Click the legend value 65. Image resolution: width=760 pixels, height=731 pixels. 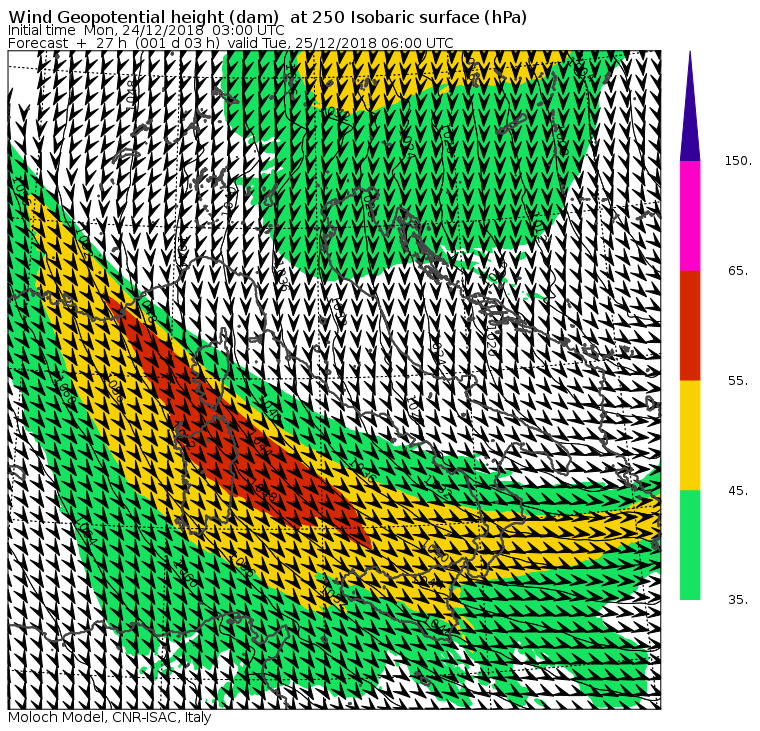(x=738, y=271)
